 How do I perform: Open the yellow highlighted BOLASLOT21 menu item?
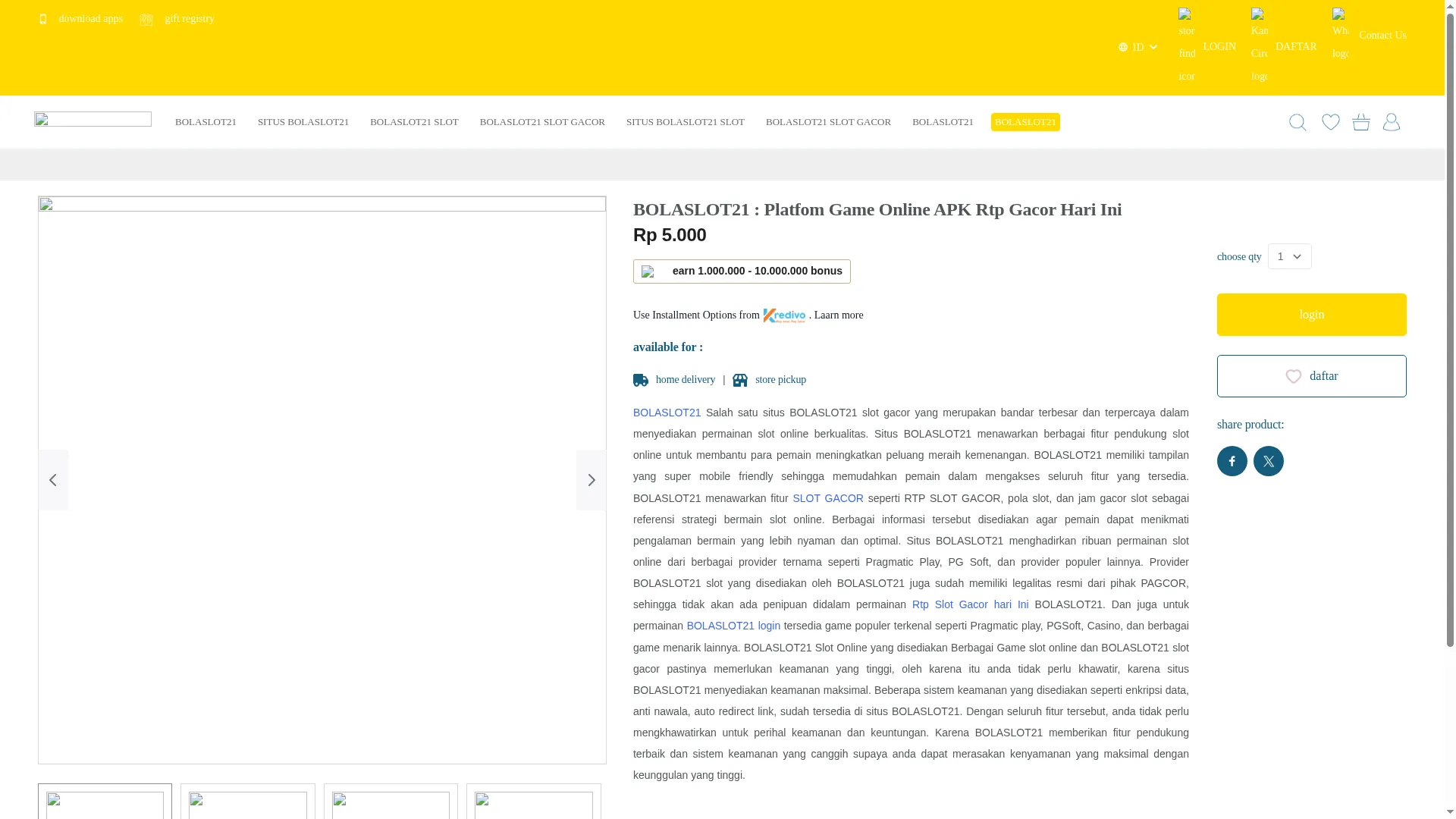1025,122
